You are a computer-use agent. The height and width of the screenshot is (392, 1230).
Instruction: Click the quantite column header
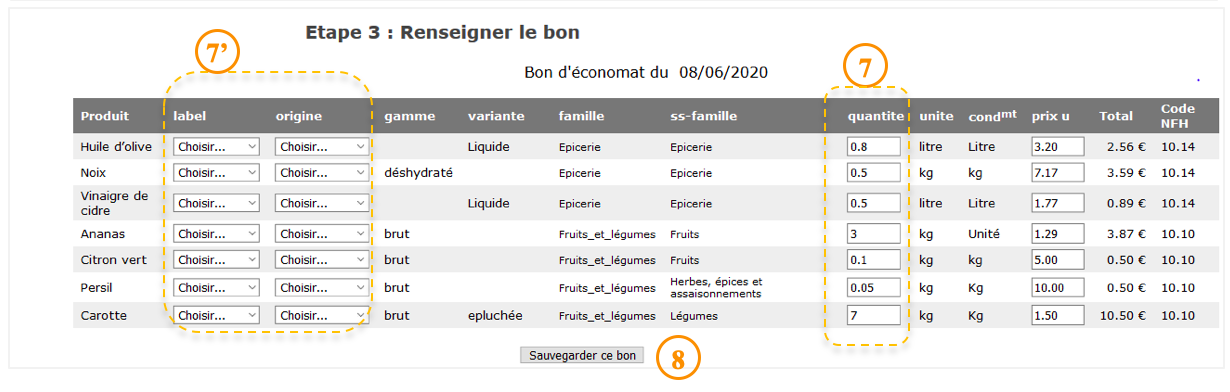(x=876, y=116)
